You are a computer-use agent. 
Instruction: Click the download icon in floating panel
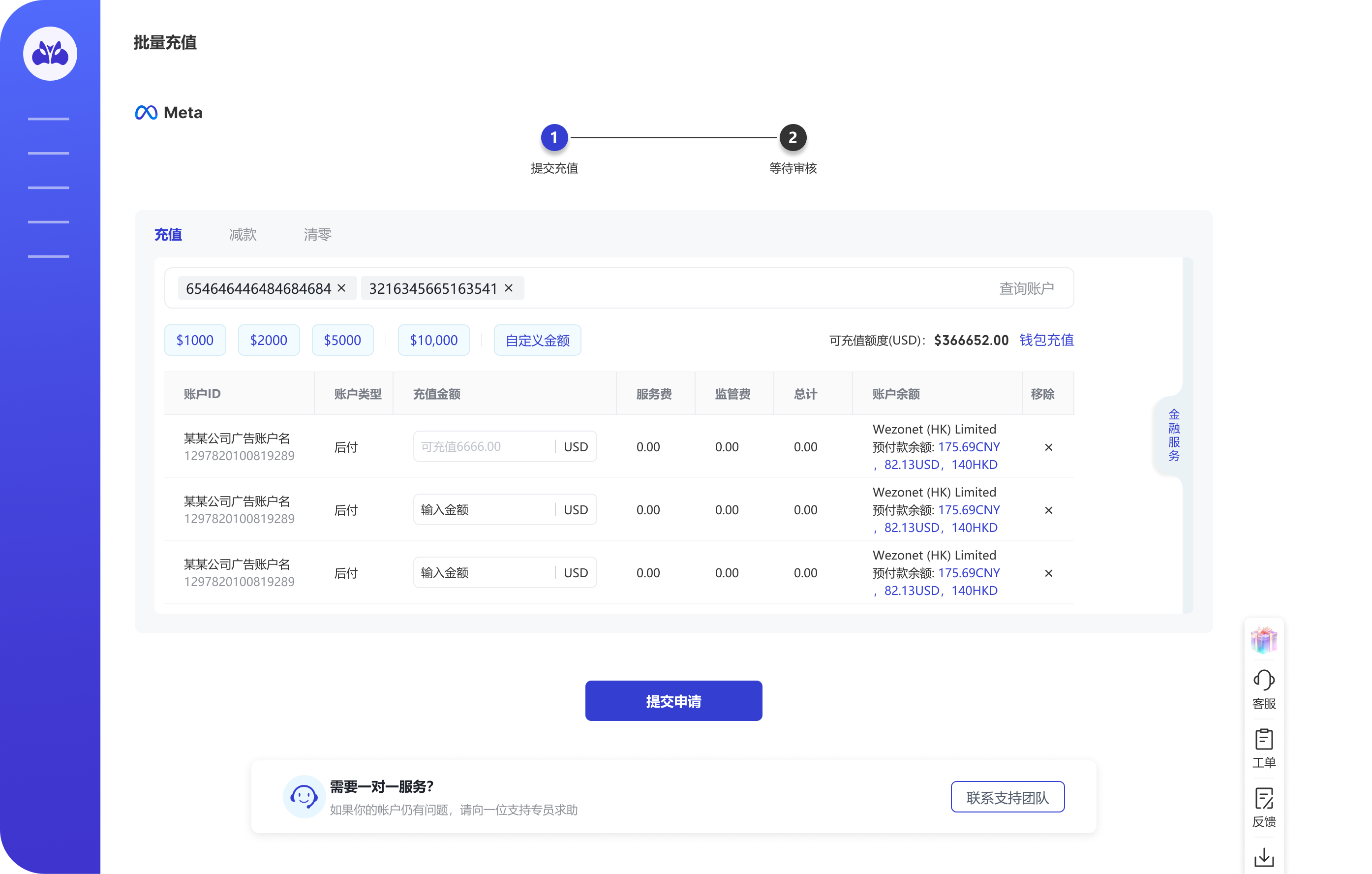pyautogui.click(x=1263, y=857)
